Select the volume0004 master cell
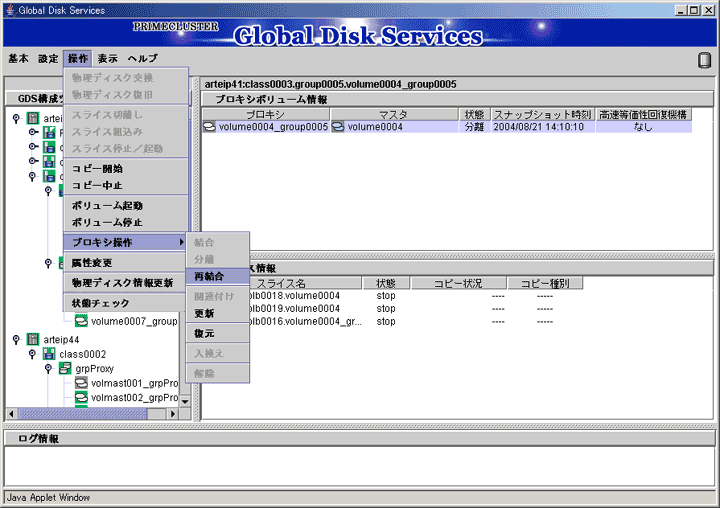Viewport: 720px width, 508px height. (394, 127)
